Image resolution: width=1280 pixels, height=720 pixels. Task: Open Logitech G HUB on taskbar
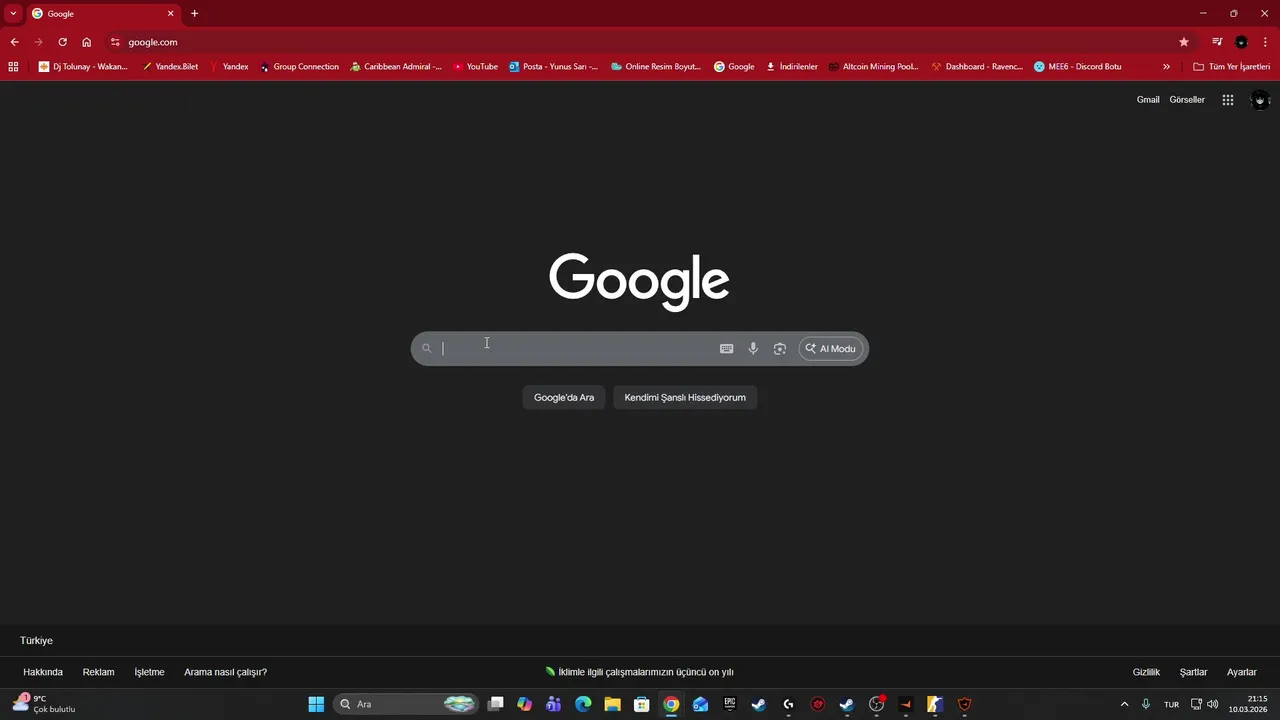click(788, 704)
